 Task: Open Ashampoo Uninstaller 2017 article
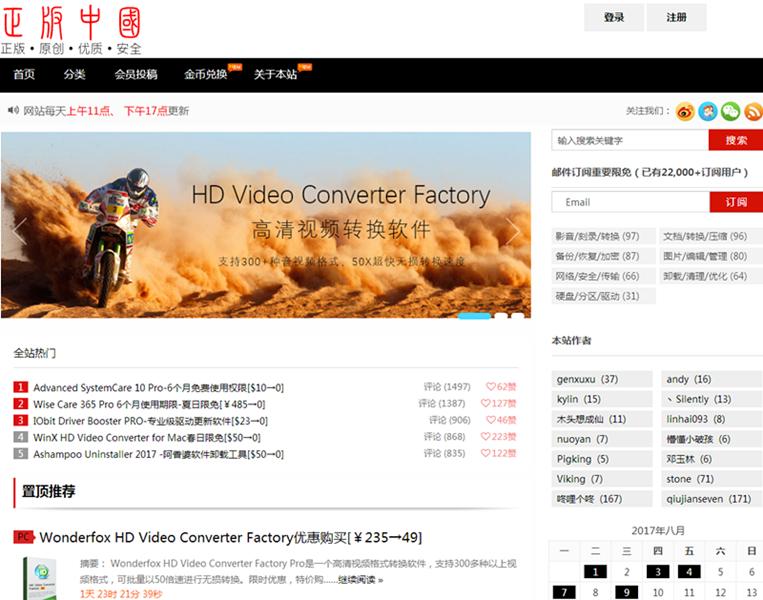tap(159, 454)
